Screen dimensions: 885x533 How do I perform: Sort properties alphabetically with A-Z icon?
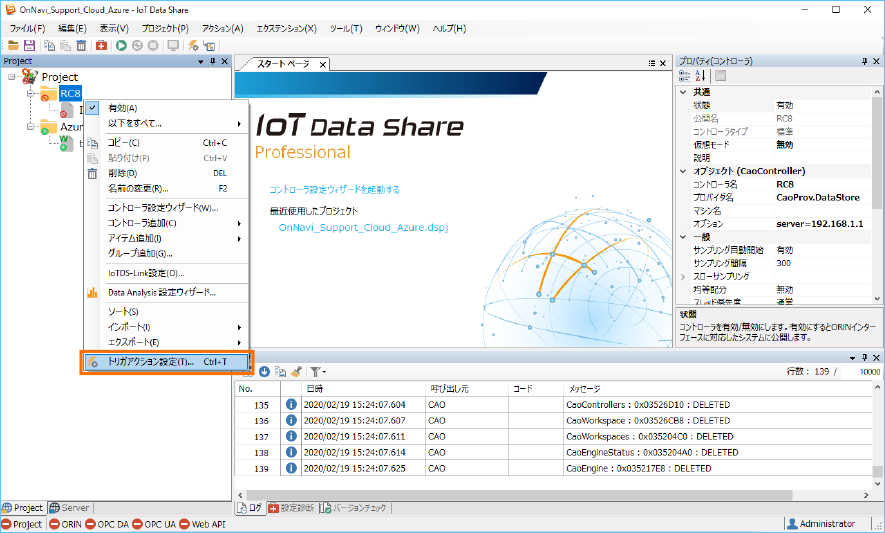[701, 76]
